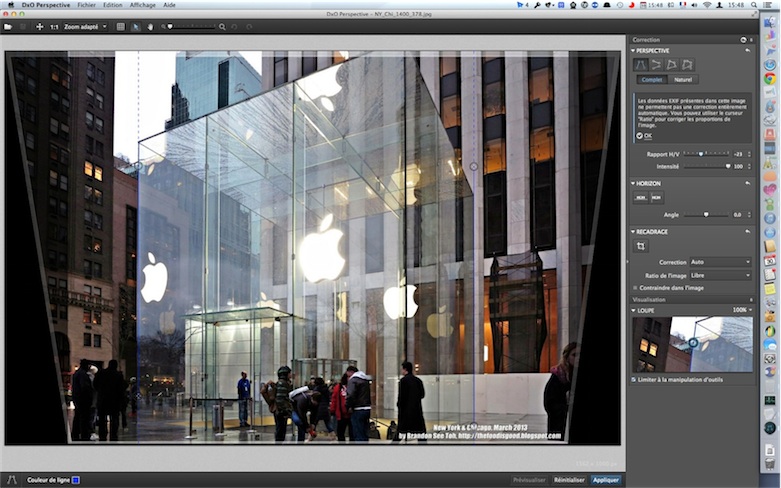781x488 pixels.
Task: Open the Loupe 100% zoom dropdown
Action: (742, 310)
